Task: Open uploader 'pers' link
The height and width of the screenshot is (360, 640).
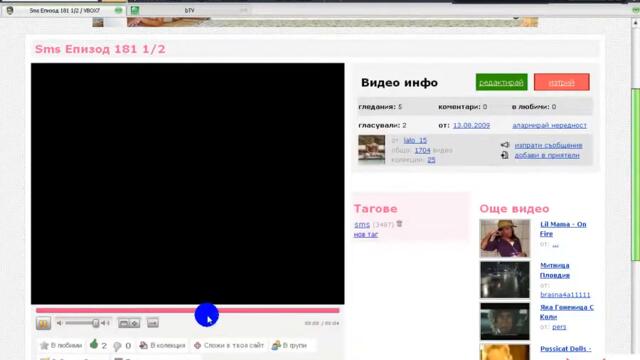Action: pyautogui.click(x=559, y=327)
